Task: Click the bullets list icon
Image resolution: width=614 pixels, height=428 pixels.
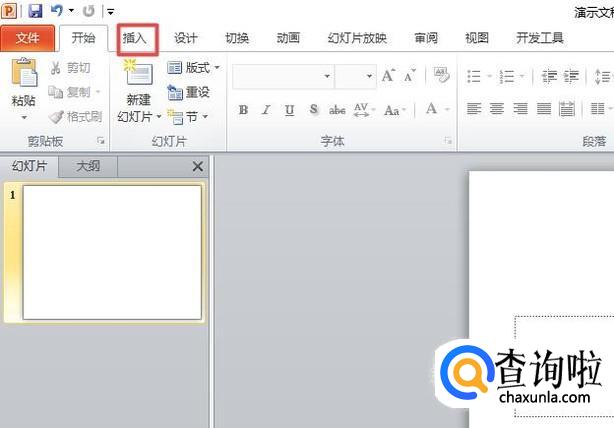Action: (x=474, y=76)
